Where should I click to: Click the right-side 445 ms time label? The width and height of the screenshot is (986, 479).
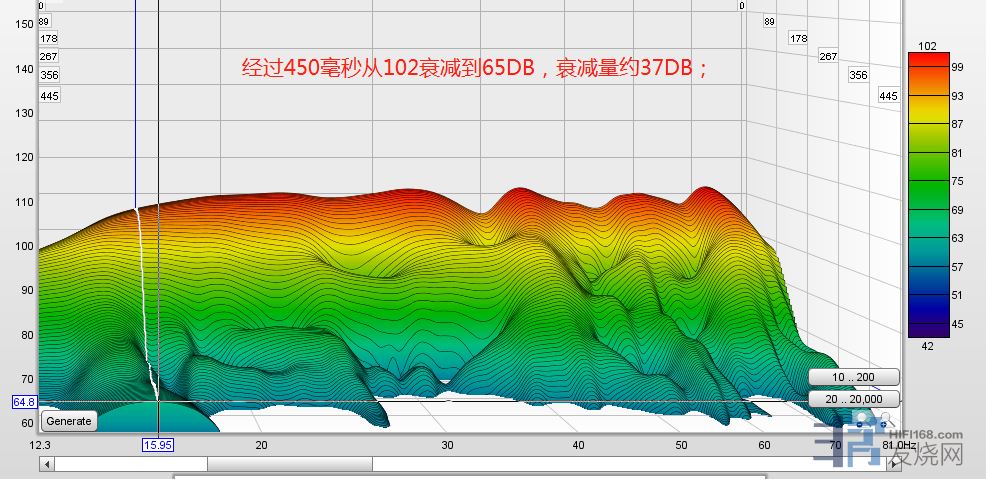click(888, 96)
